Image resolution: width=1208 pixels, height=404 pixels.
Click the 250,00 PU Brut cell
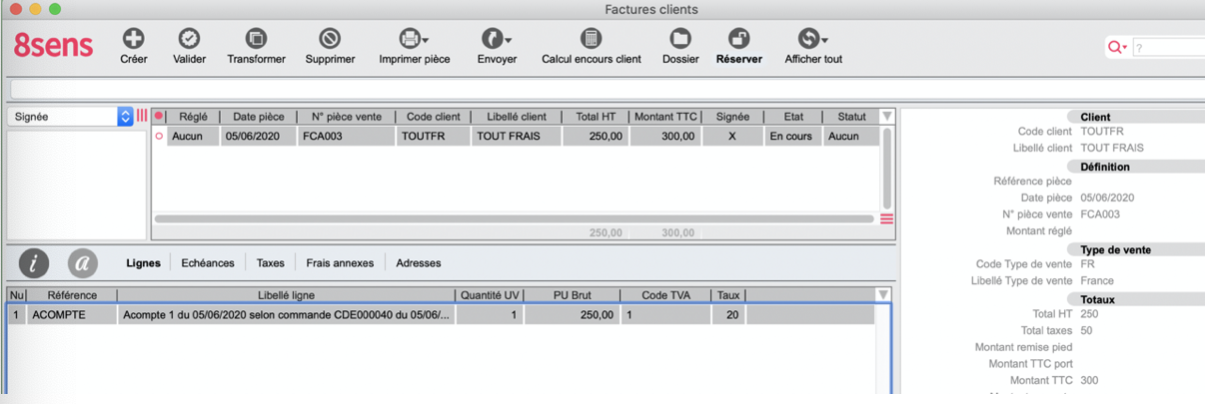[573, 315]
